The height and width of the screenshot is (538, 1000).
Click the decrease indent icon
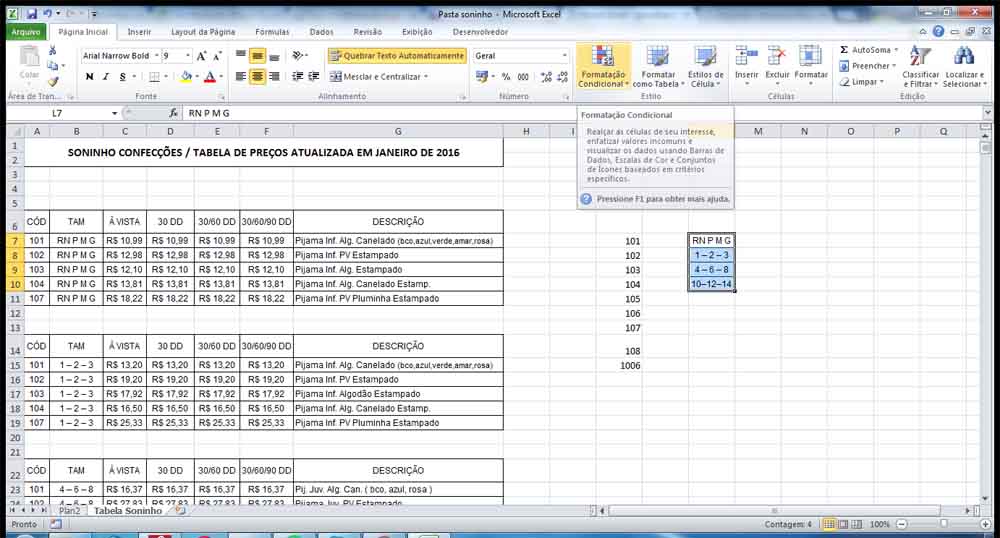(297, 76)
